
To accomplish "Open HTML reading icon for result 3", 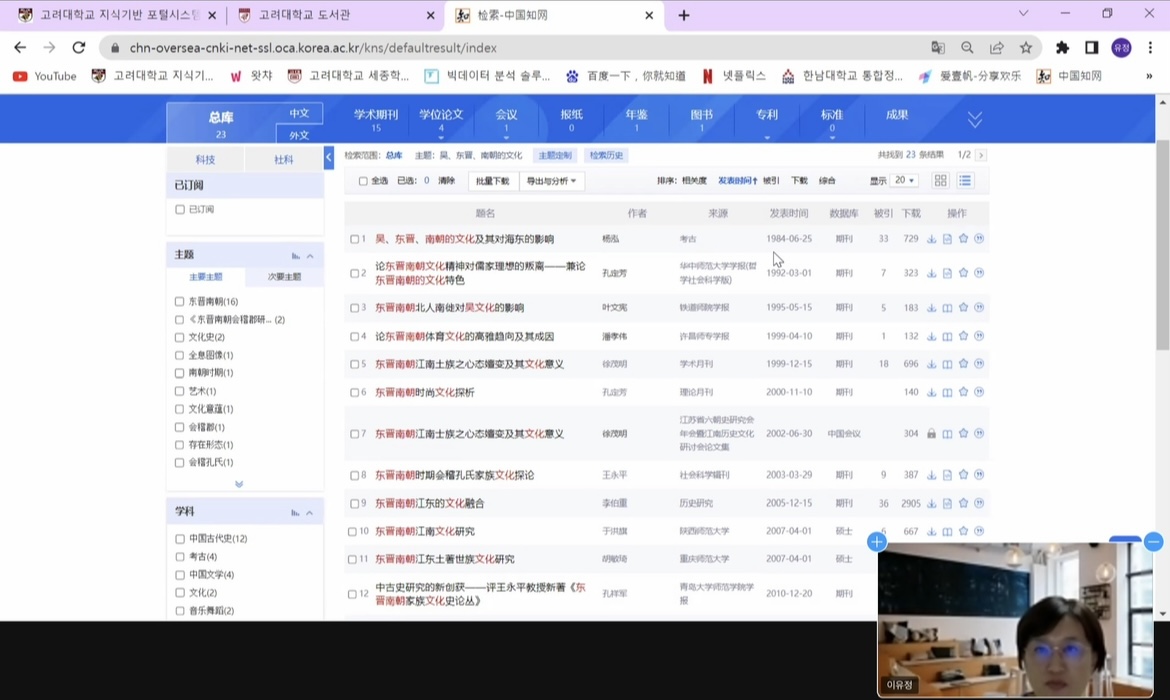I will click(x=947, y=308).
